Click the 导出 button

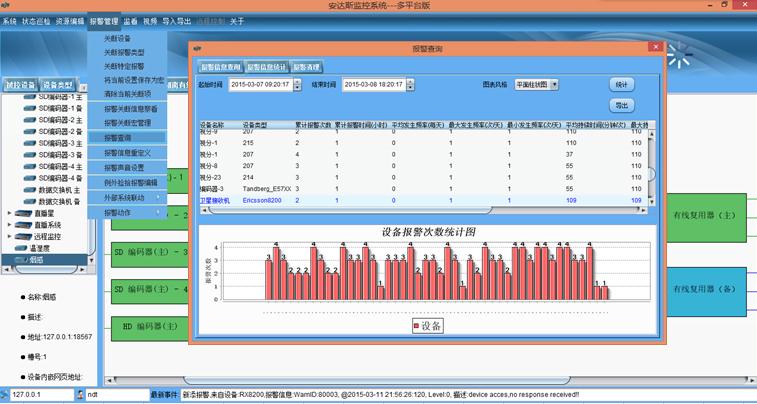[621, 105]
